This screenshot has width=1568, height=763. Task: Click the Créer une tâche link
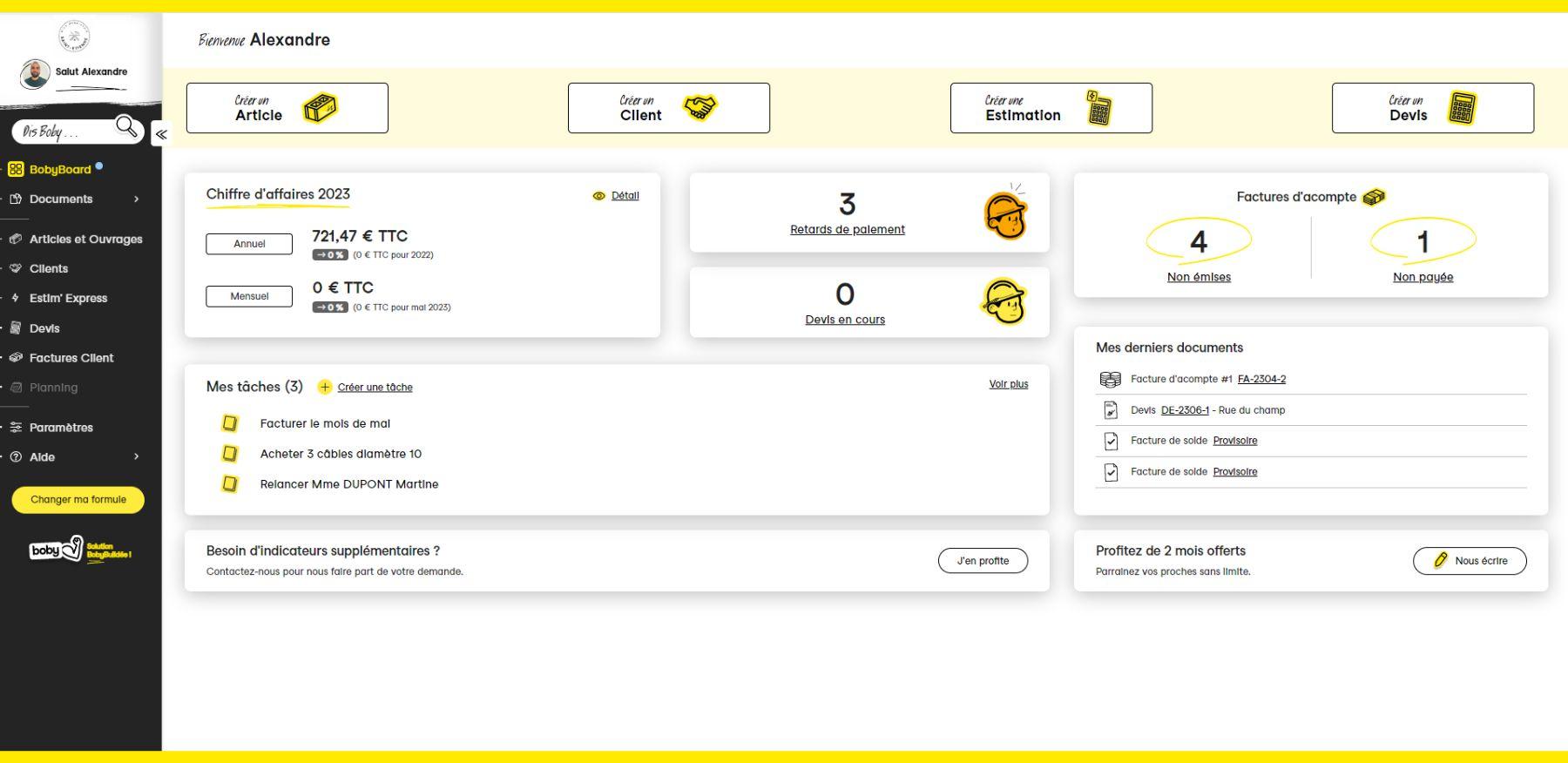click(x=375, y=388)
